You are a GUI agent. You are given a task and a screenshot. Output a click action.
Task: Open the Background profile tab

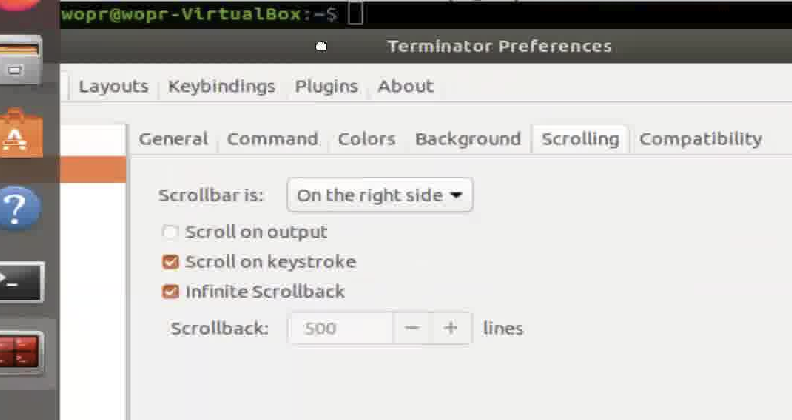pos(468,139)
